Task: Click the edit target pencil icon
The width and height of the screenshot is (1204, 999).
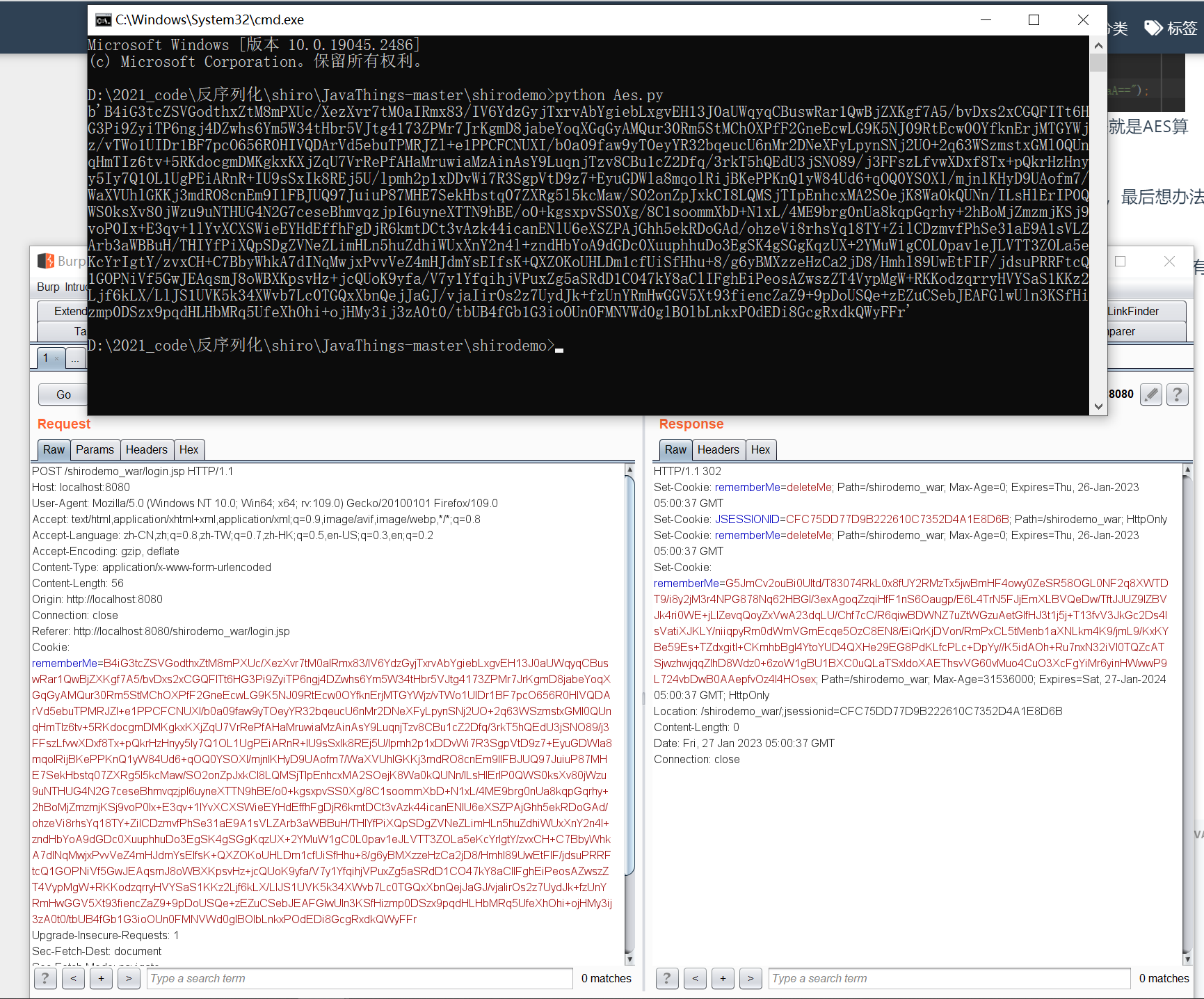Action: click(1151, 394)
